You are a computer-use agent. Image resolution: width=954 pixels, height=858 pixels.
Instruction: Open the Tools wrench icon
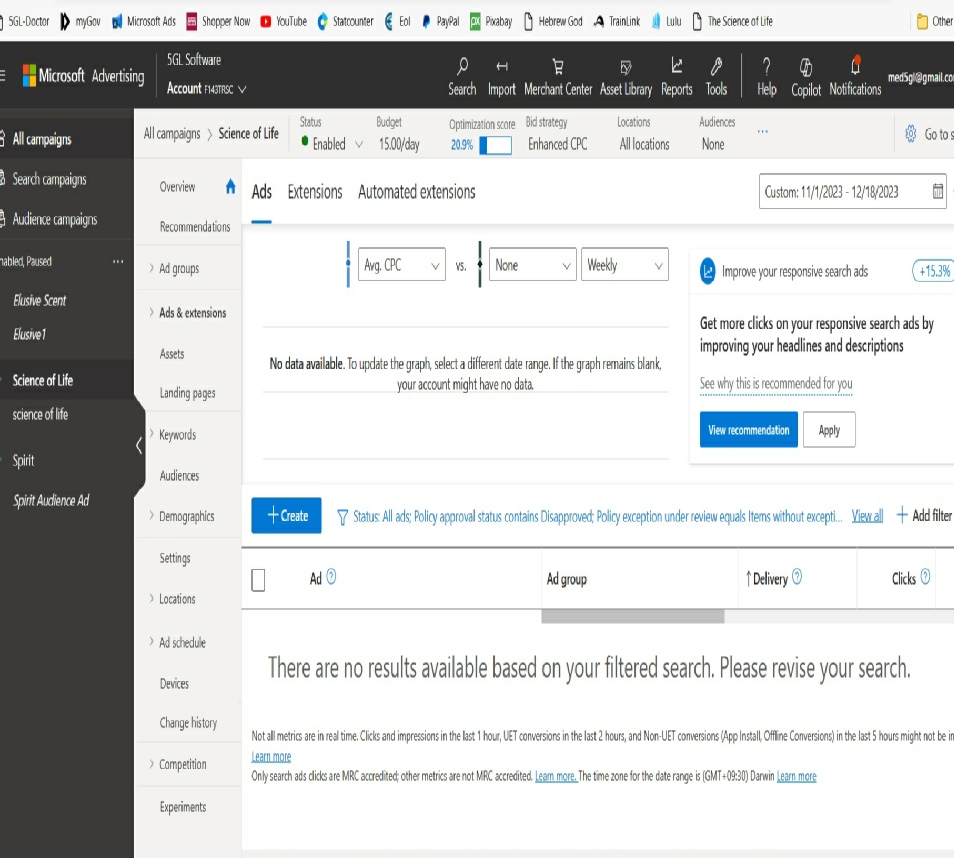tap(716, 66)
